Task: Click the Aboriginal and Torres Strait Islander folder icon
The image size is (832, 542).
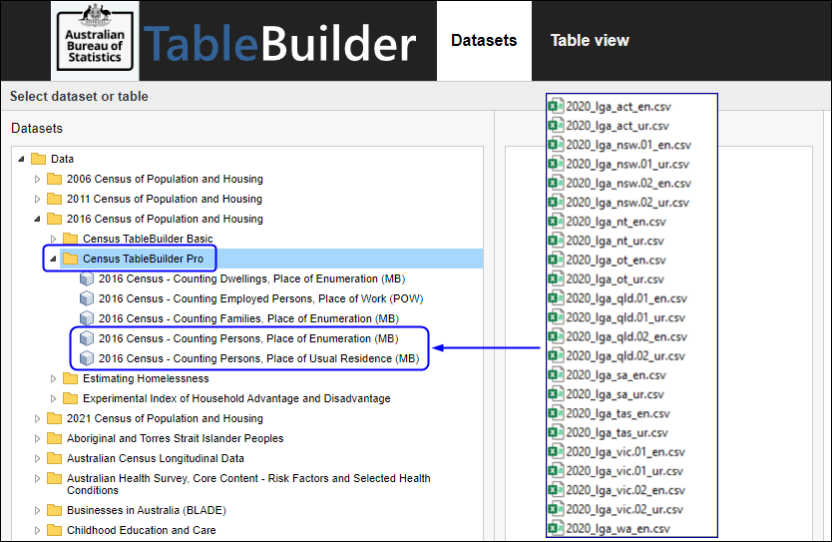Action: click(54, 438)
